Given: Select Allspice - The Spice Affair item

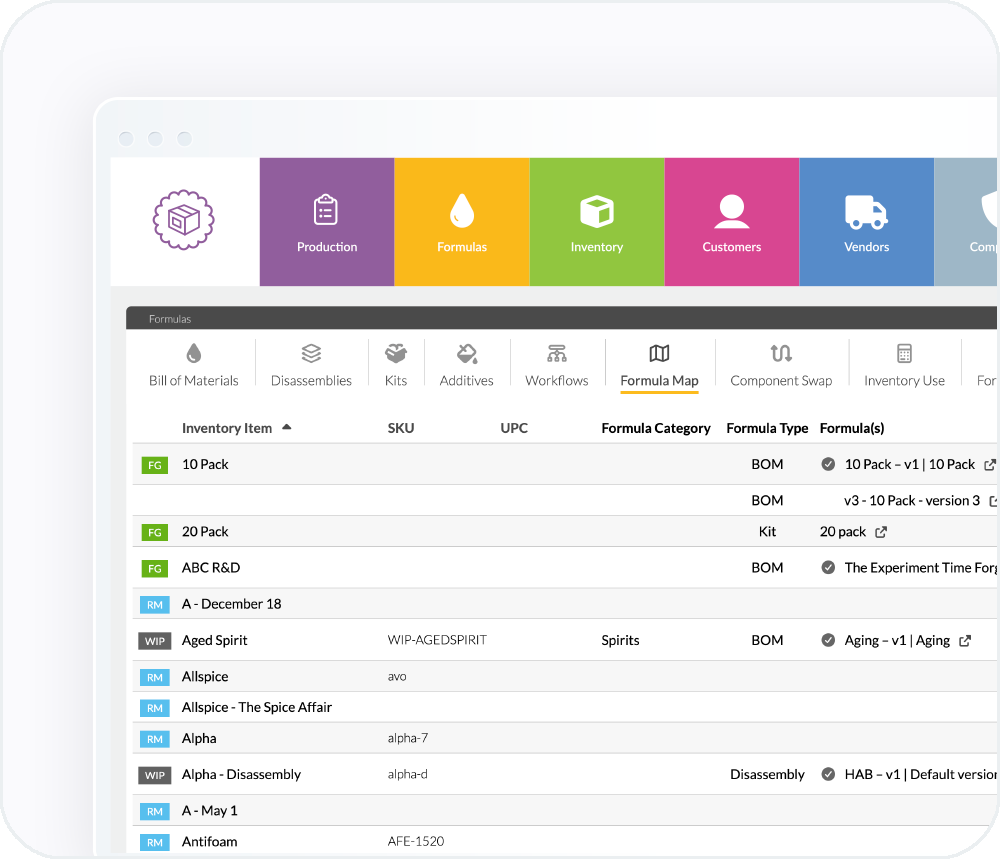Looking at the screenshot, I should click(x=256, y=707).
